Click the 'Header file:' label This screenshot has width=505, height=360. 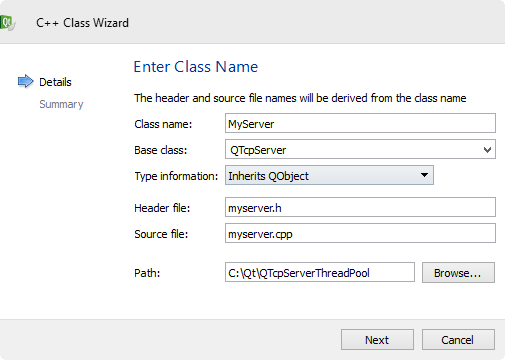coord(162,208)
